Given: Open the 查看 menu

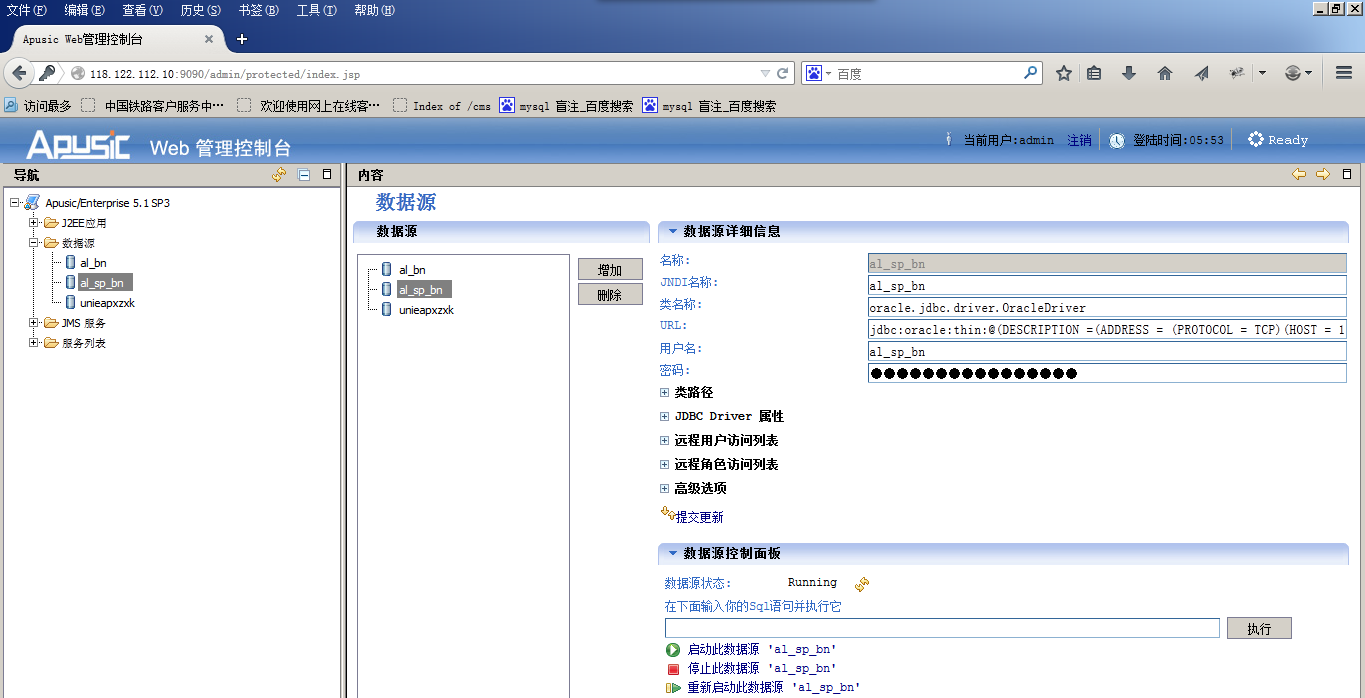Looking at the screenshot, I should [142, 10].
